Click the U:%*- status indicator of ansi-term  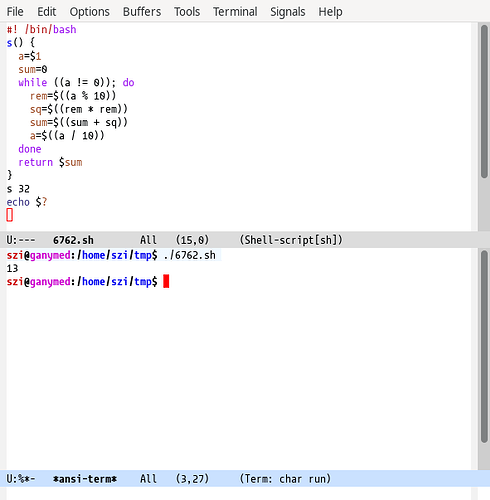pyautogui.click(x=21, y=479)
